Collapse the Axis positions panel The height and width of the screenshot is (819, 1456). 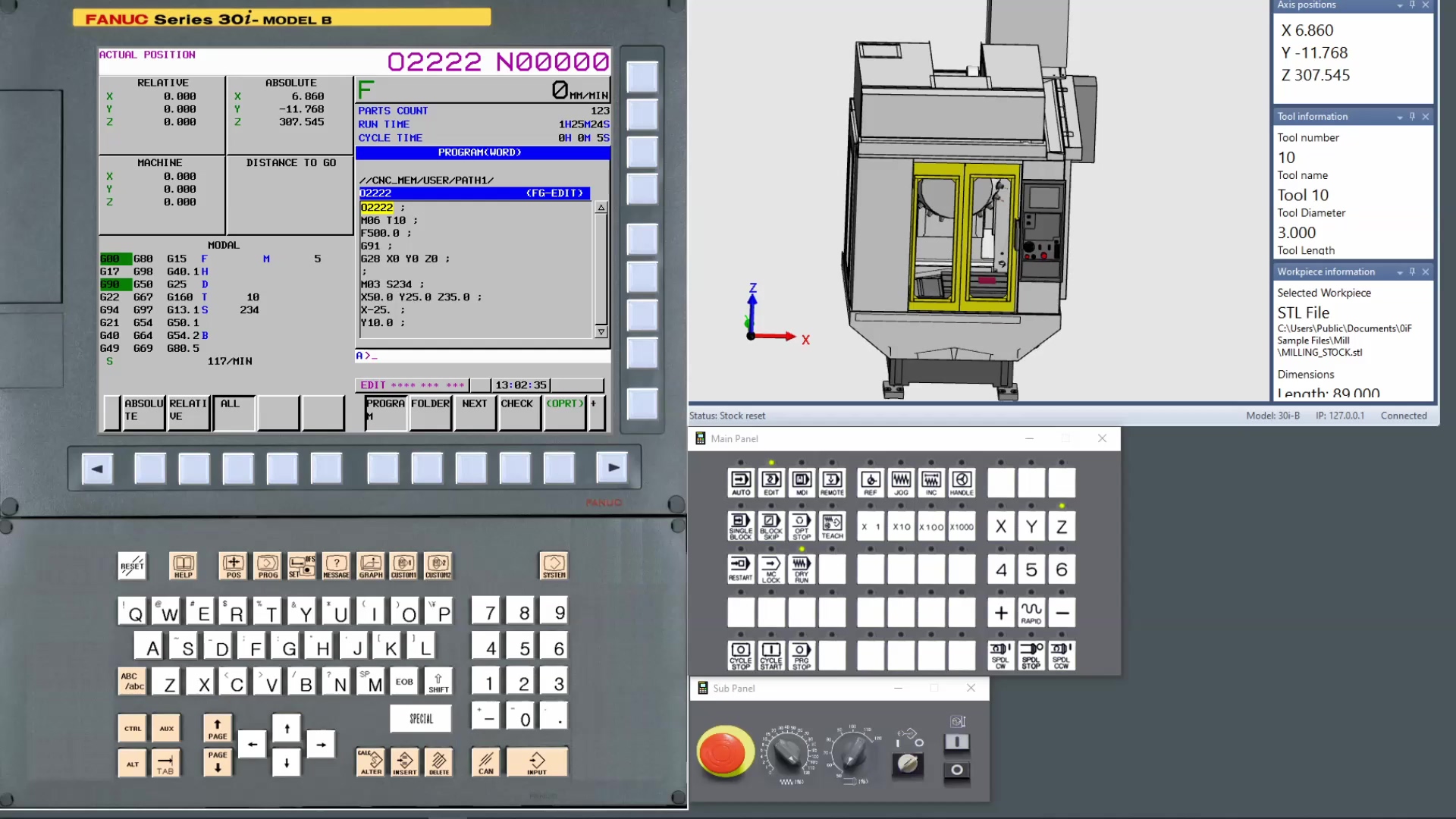pyautogui.click(x=1399, y=5)
